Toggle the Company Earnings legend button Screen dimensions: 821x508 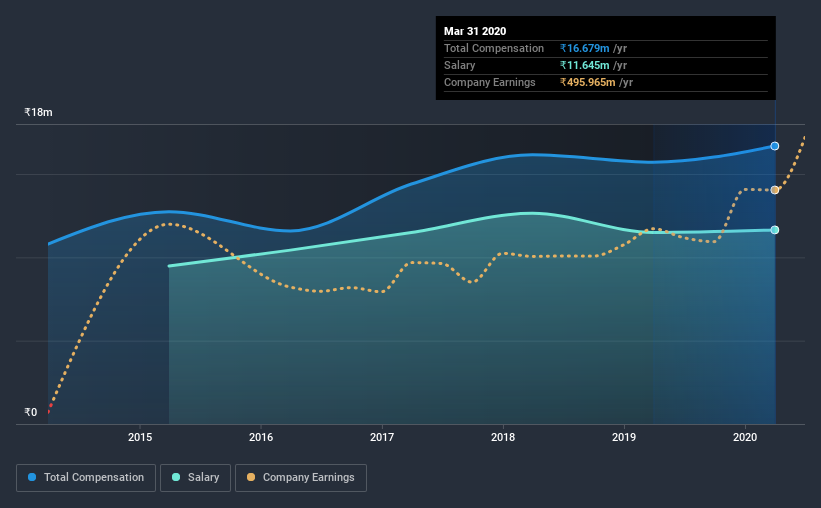click(301, 478)
